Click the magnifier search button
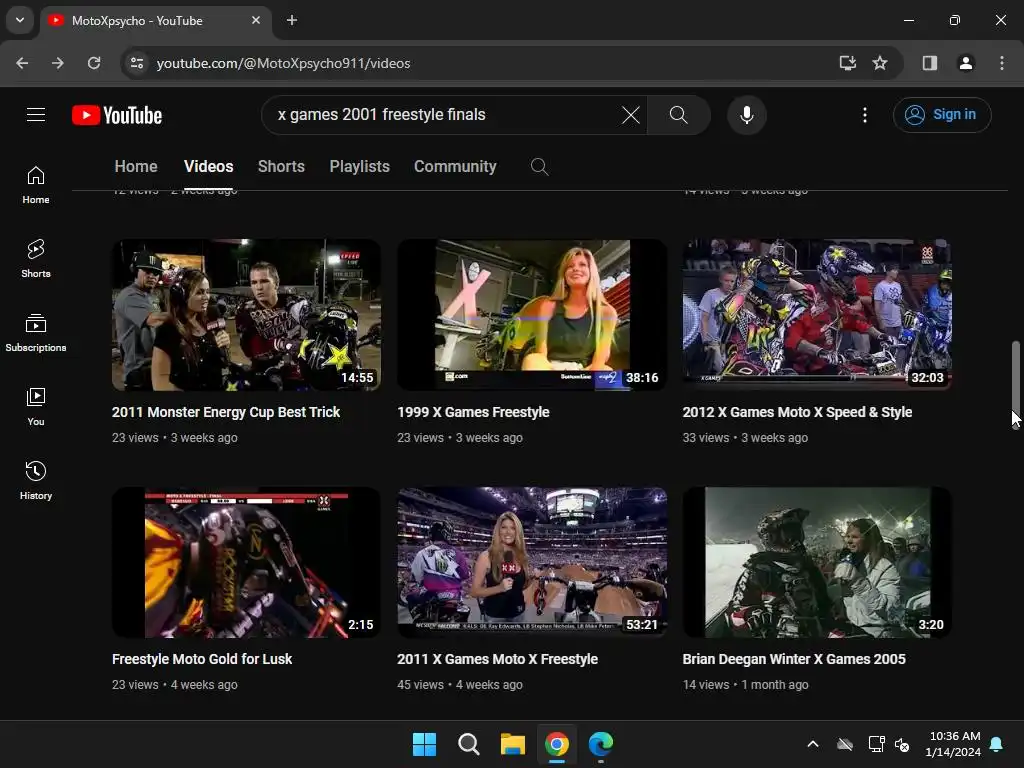The height and width of the screenshot is (768, 1024). click(678, 115)
